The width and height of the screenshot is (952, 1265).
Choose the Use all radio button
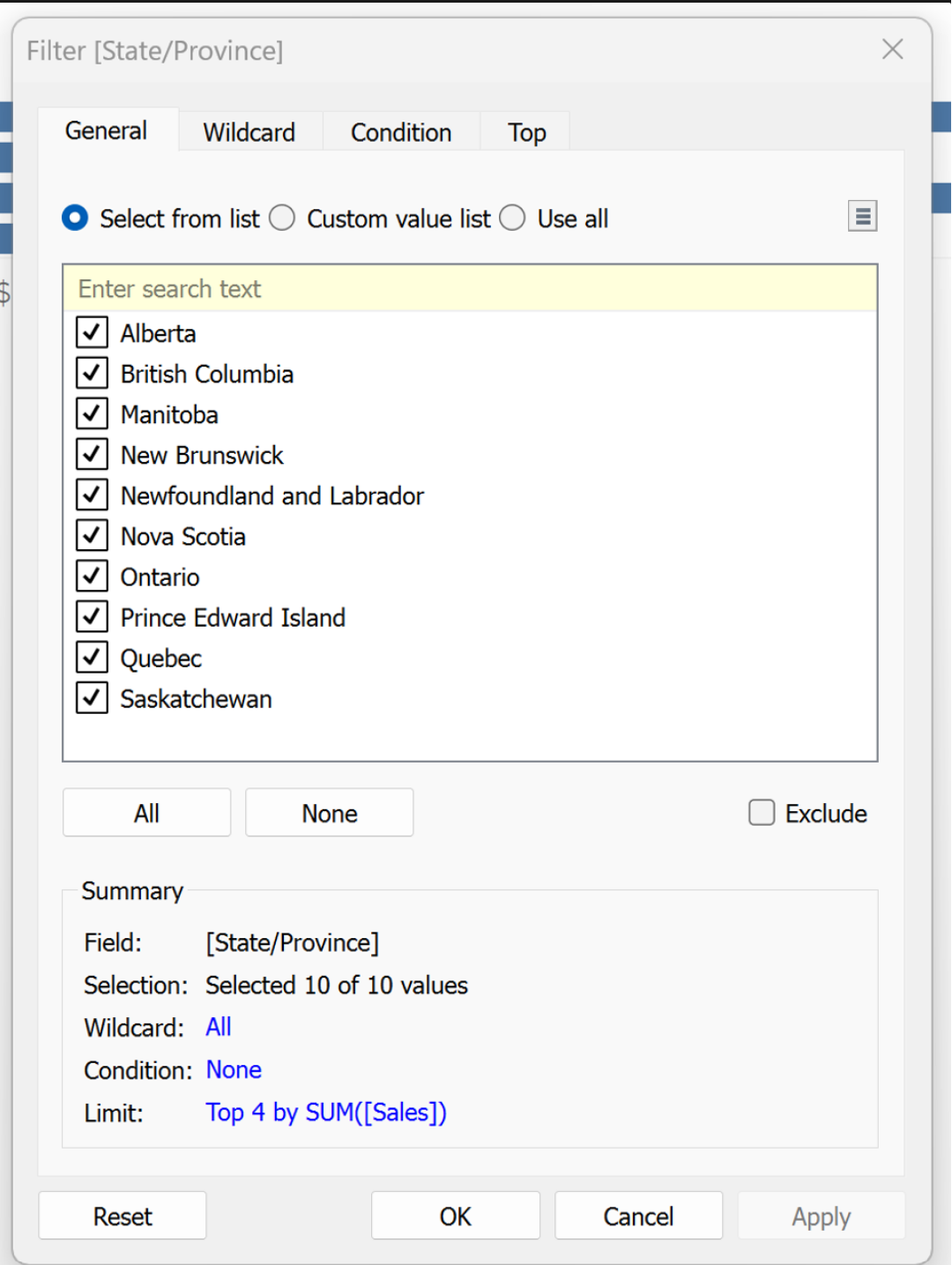(x=513, y=218)
